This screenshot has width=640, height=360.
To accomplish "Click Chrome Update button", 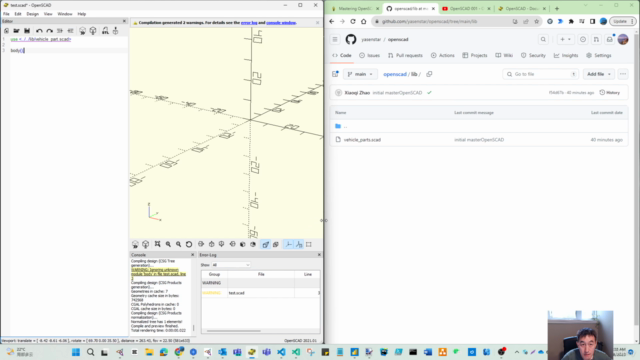I will pos(622,21).
